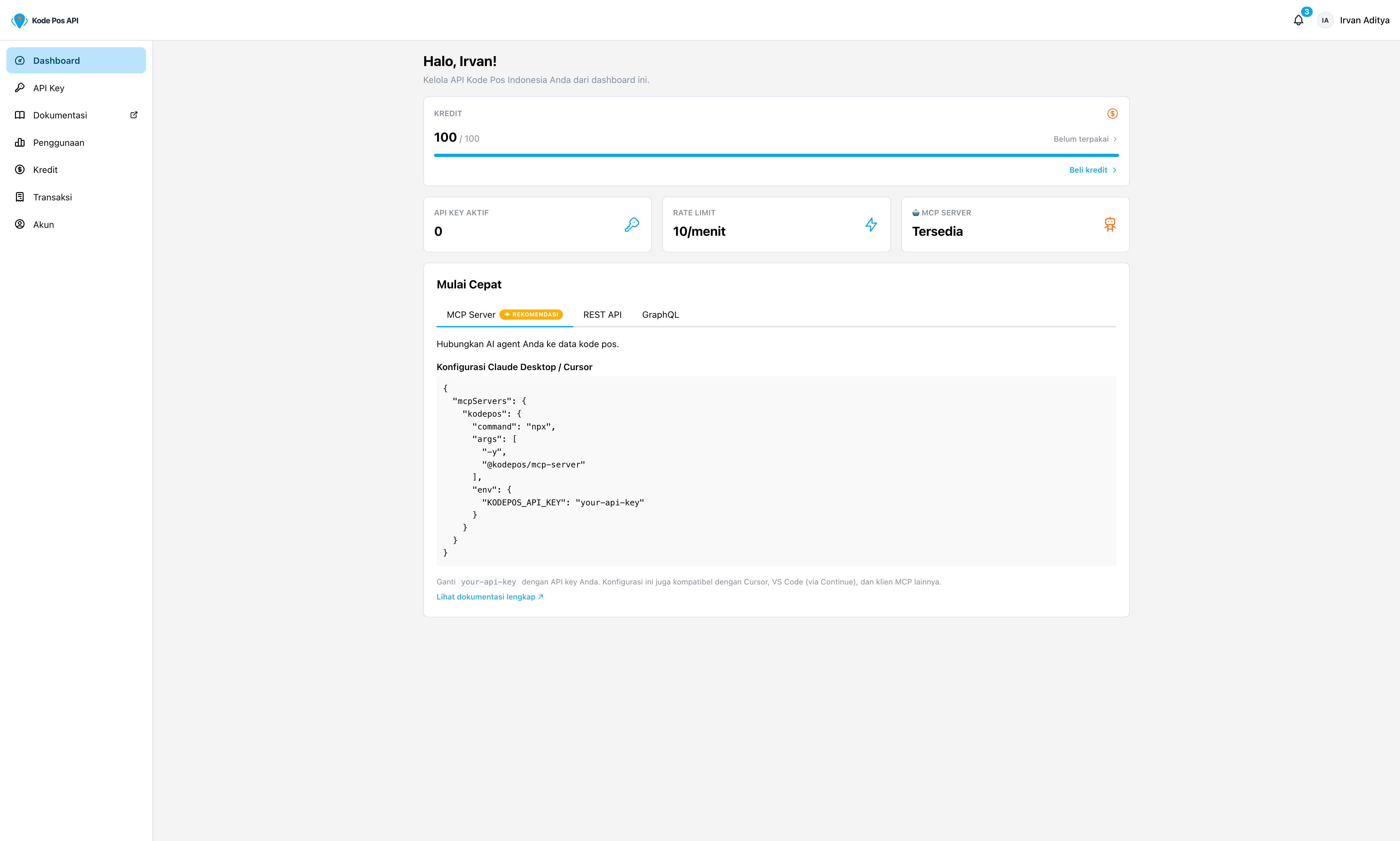1400x841 pixels.
Task: Open the Akun settings page
Action: [x=76, y=224]
